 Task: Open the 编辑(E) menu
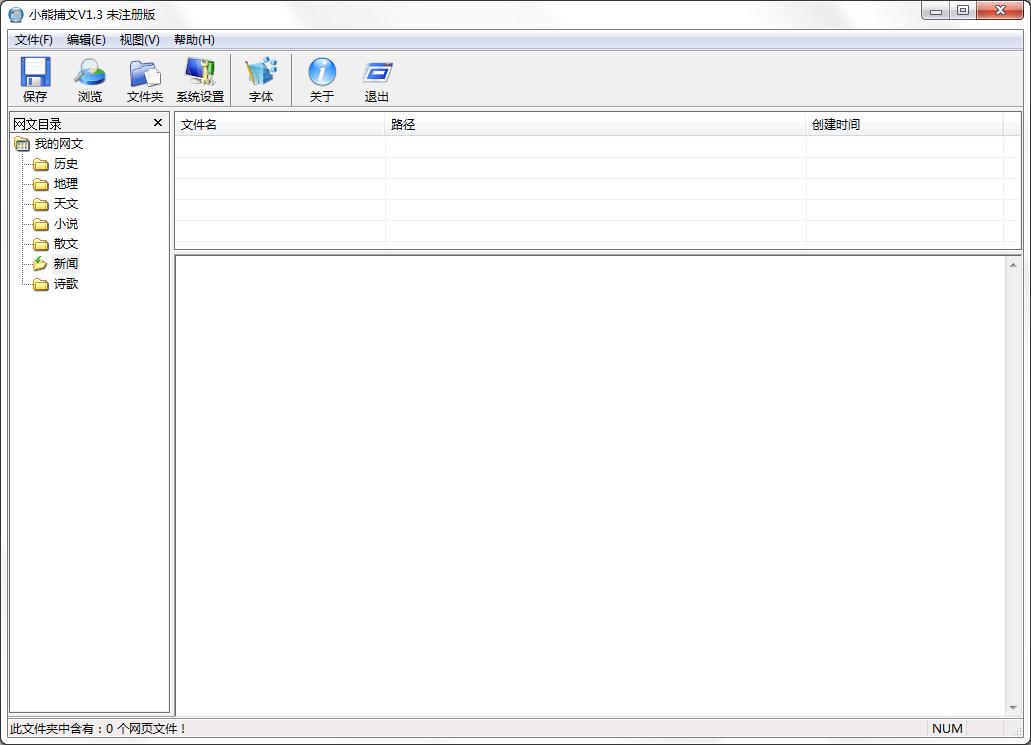coord(86,40)
